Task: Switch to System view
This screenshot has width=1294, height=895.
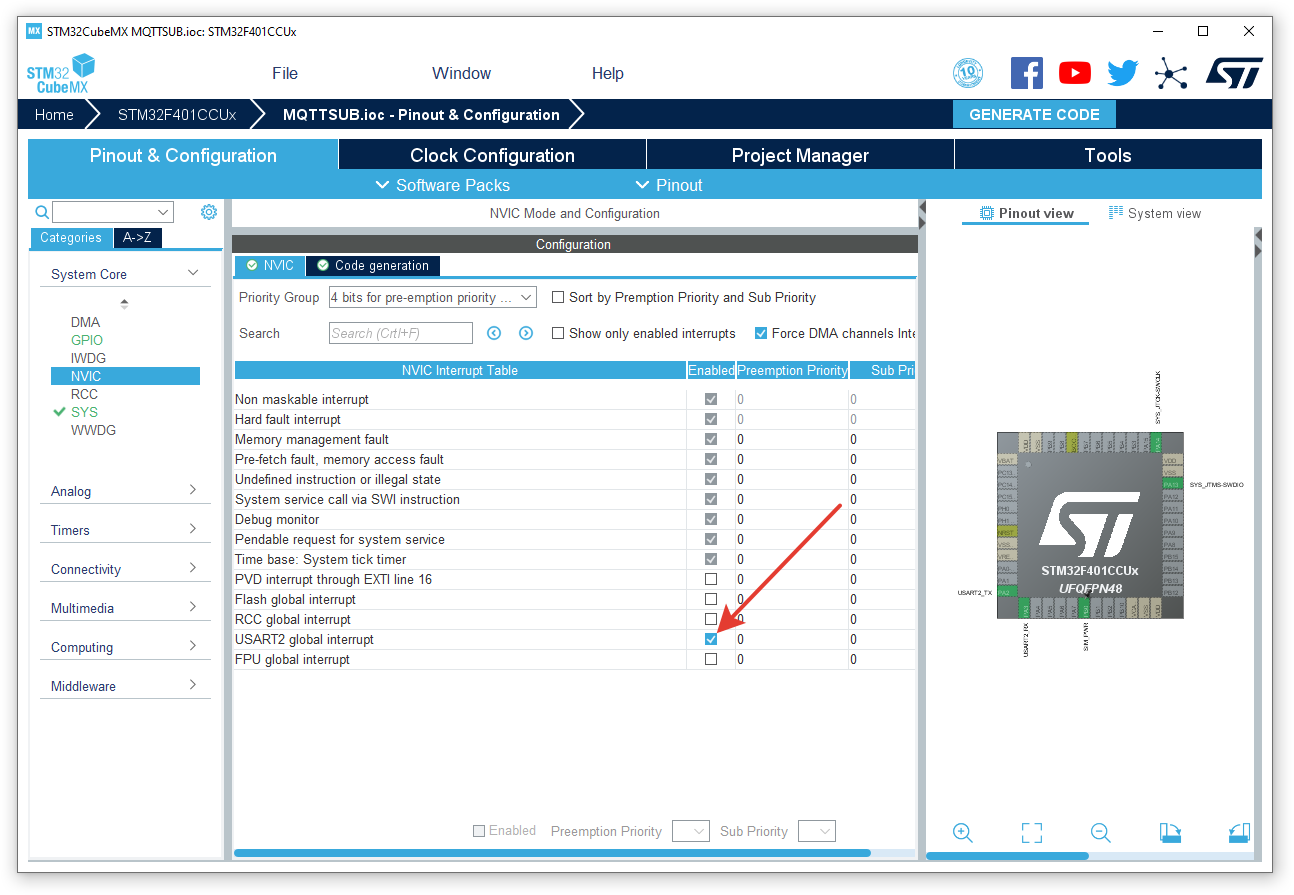Action: [1155, 213]
